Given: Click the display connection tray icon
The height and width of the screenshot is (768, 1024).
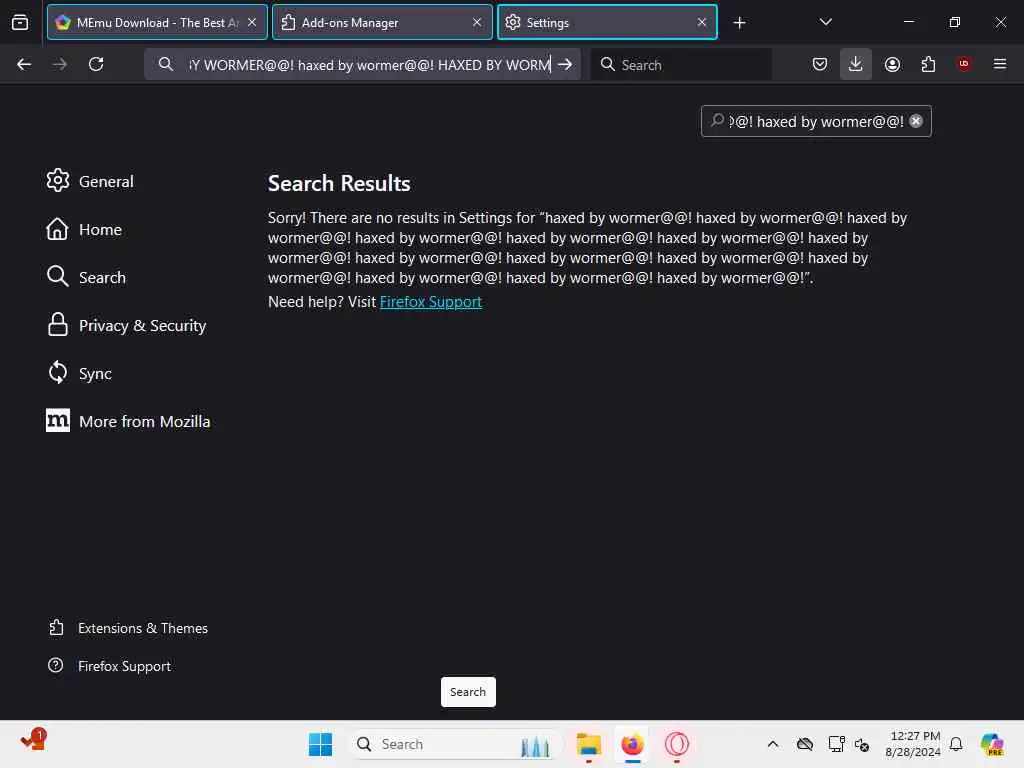Looking at the screenshot, I should coord(836,744).
